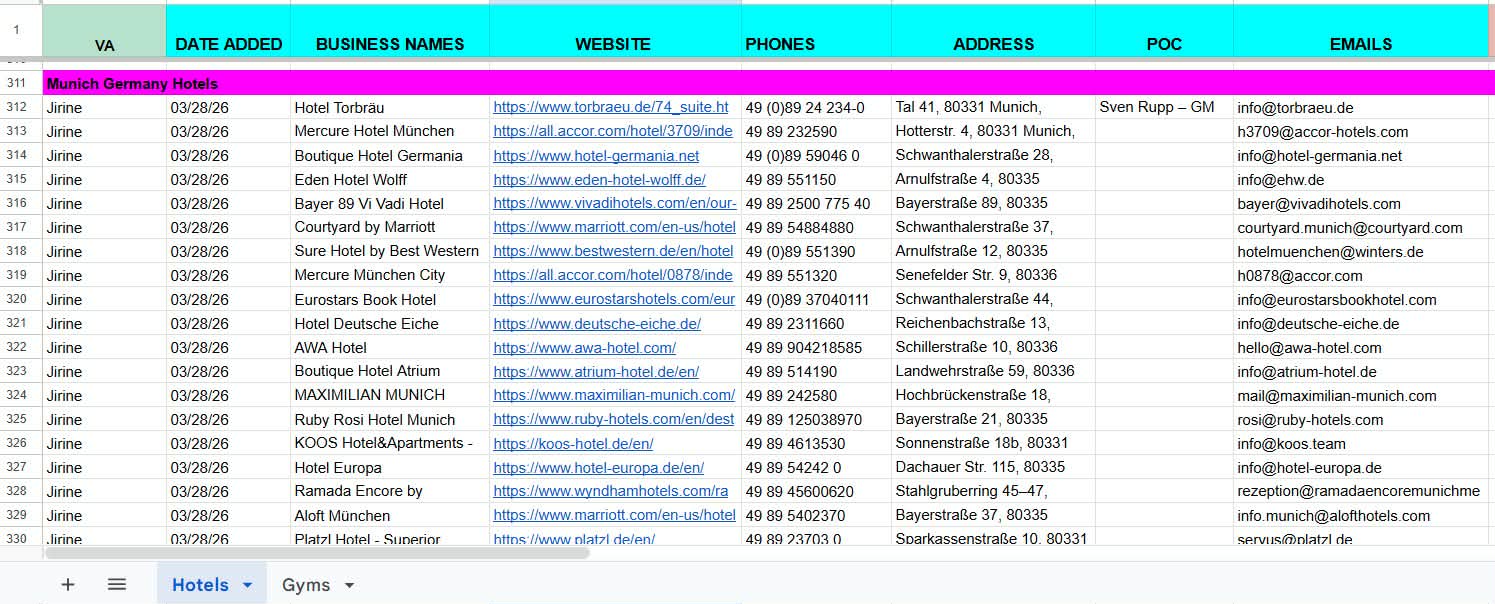Select the EMAILS header cell
The height and width of the screenshot is (604, 1495).
pyautogui.click(x=1361, y=31)
